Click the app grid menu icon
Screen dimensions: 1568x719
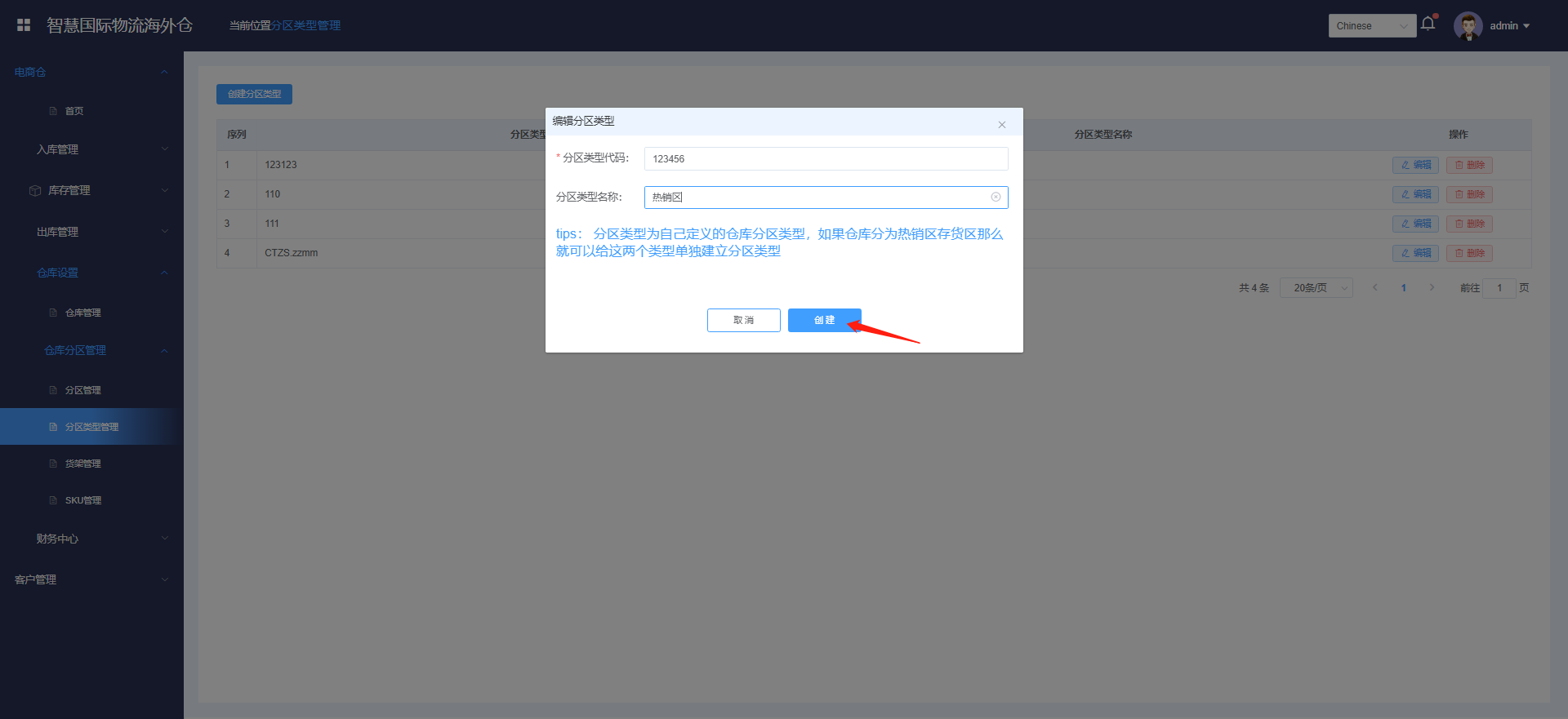(x=24, y=25)
